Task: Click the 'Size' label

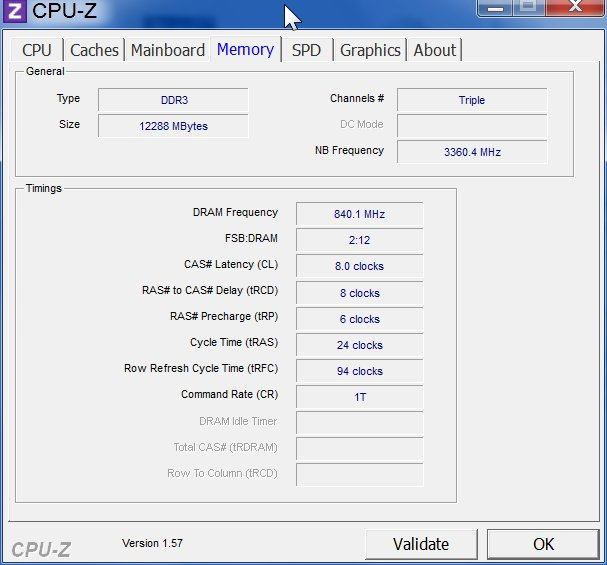Action: pos(69,124)
